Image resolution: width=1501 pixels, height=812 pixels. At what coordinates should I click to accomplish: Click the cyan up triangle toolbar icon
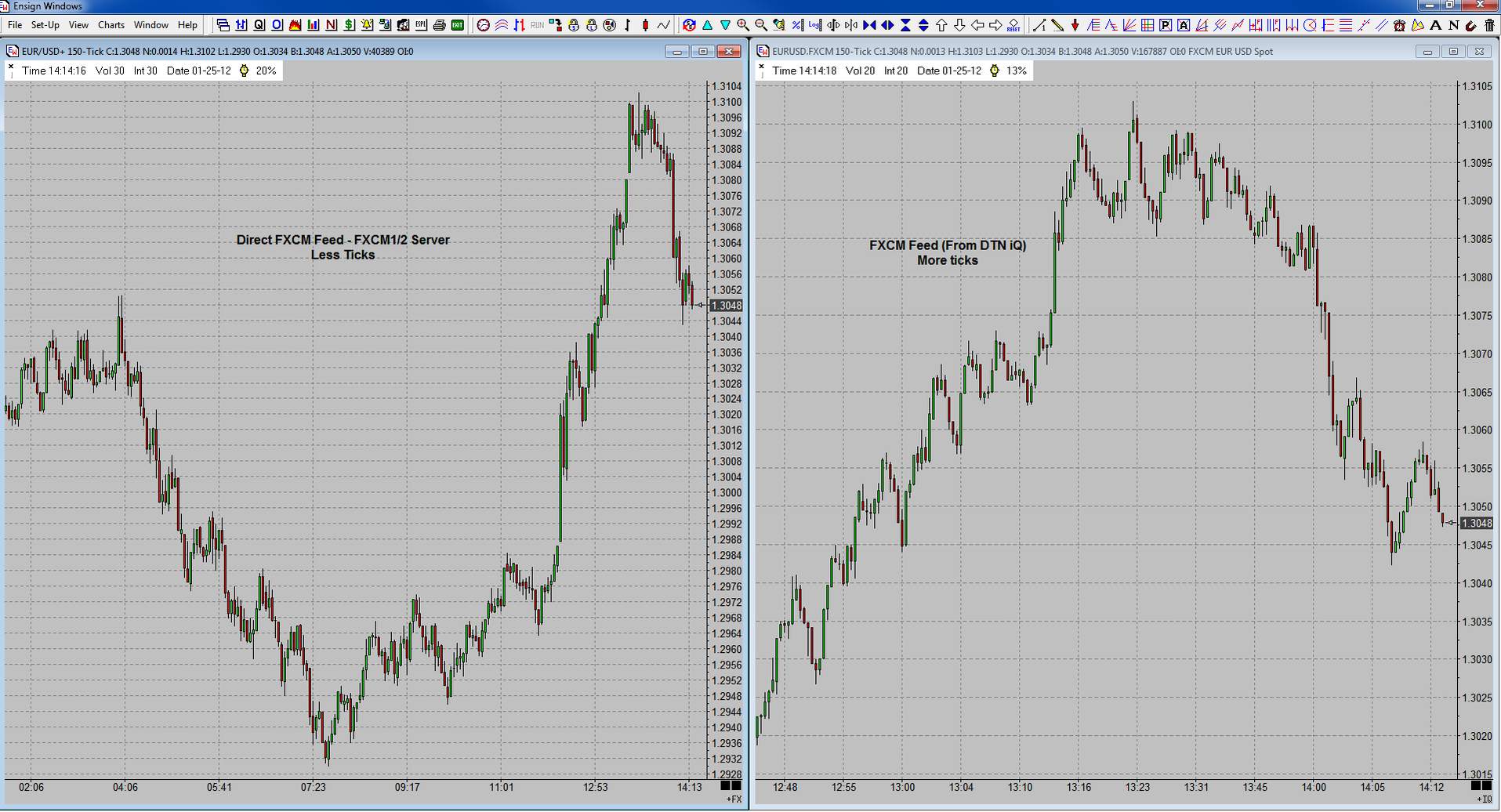coord(708,25)
